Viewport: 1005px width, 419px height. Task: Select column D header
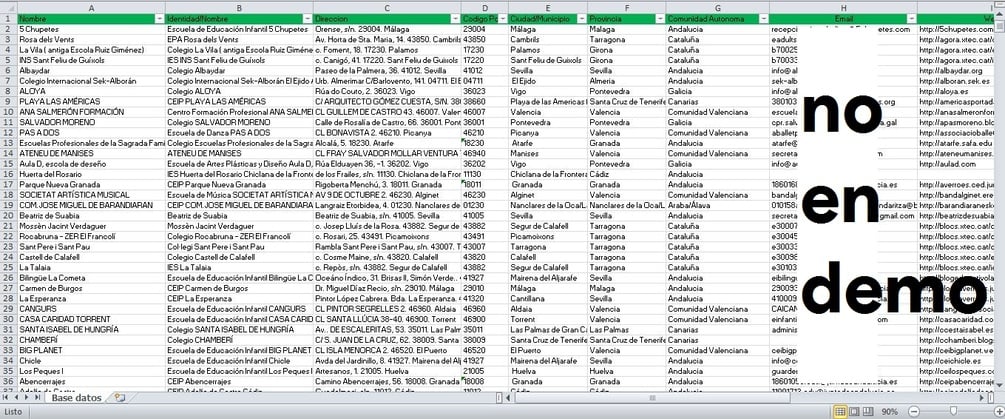485,8
